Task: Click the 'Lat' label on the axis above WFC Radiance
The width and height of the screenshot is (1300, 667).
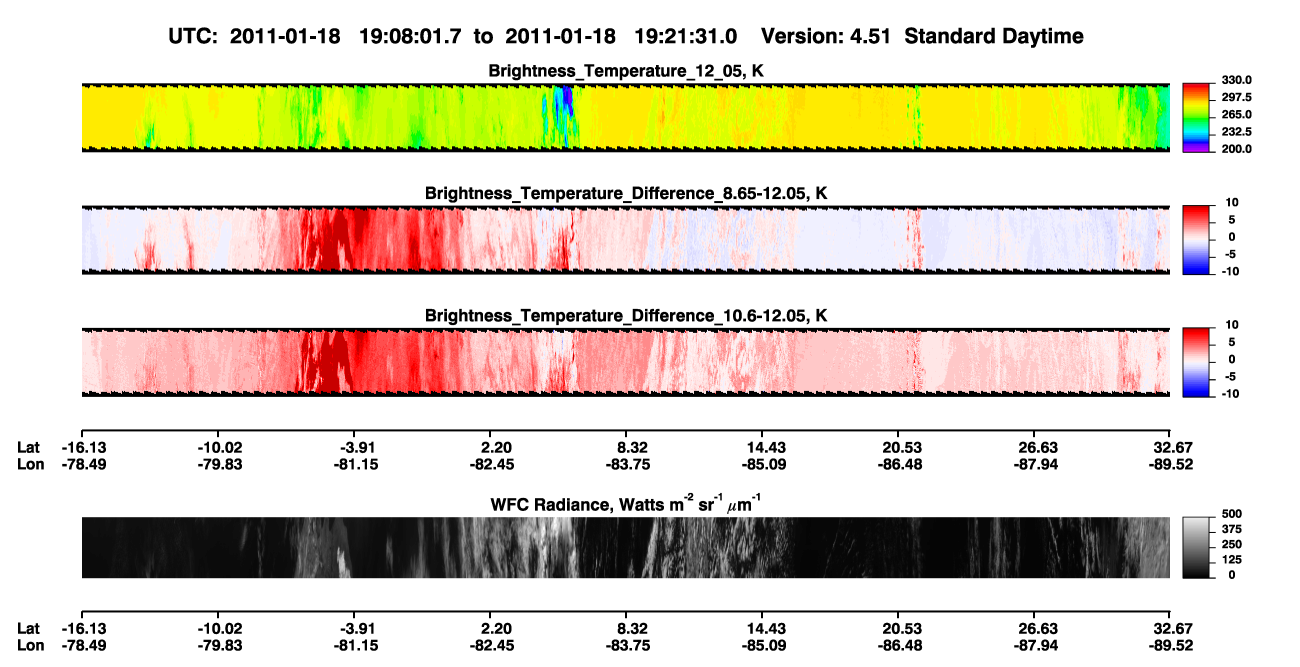Action: pos(30,447)
